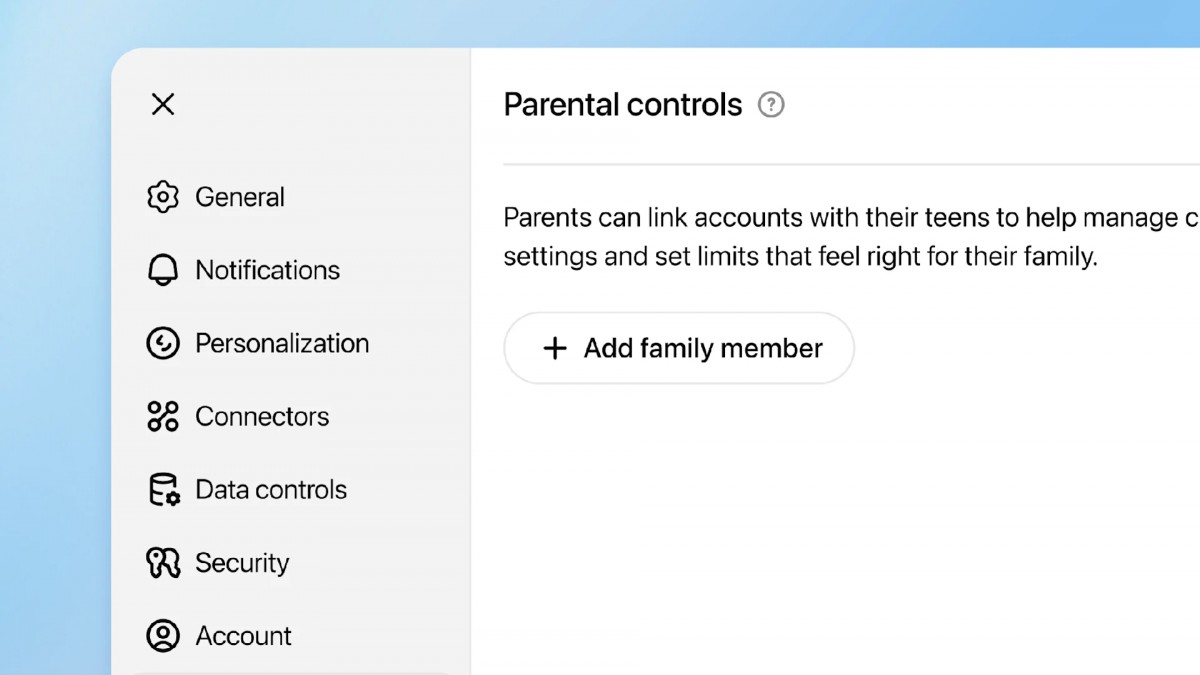Click the Connectors icon in the sidebar
The height and width of the screenshot is (675, 1200).
(x=162, y=416)
